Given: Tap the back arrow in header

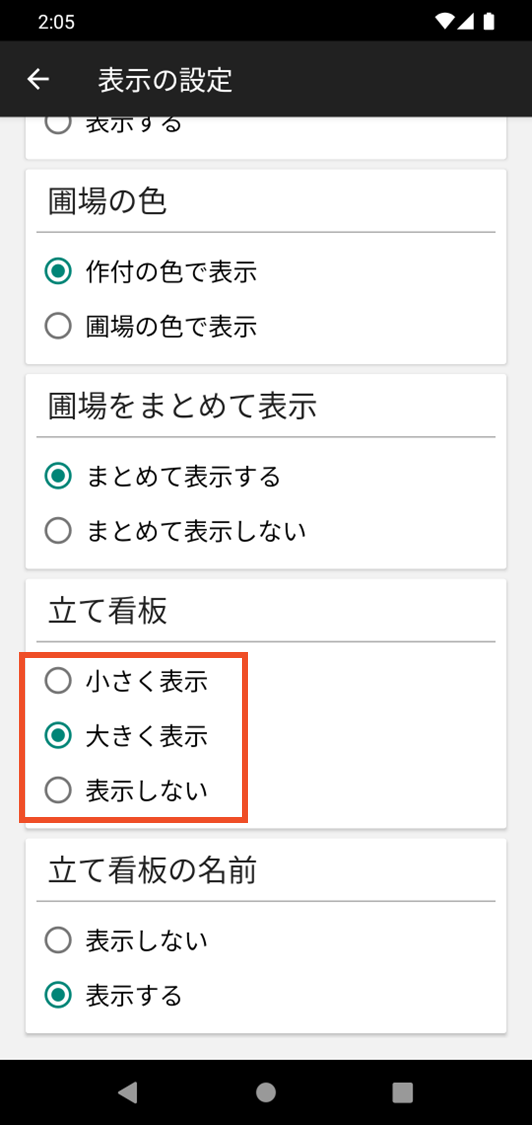Looking at the screenshot, I should [38, 80].
